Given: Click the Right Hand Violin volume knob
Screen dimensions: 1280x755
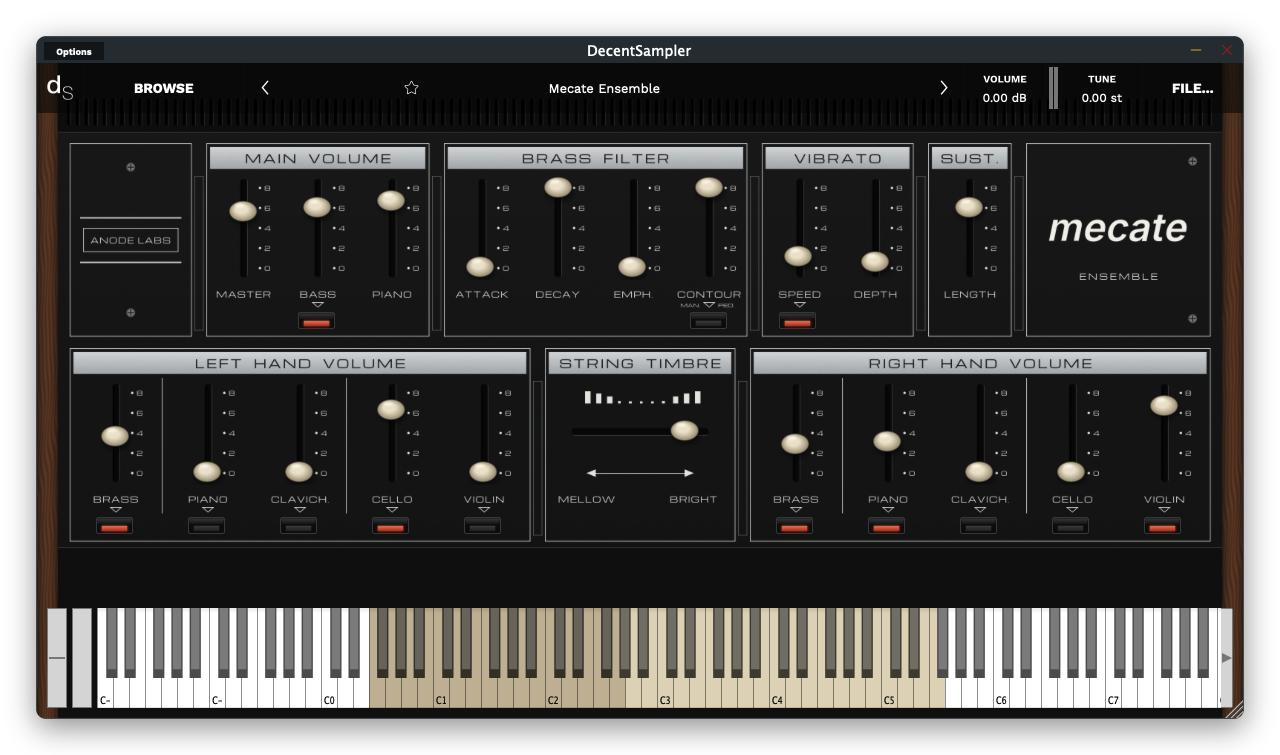Looking at the screenshot, I should pos(1163,405).
